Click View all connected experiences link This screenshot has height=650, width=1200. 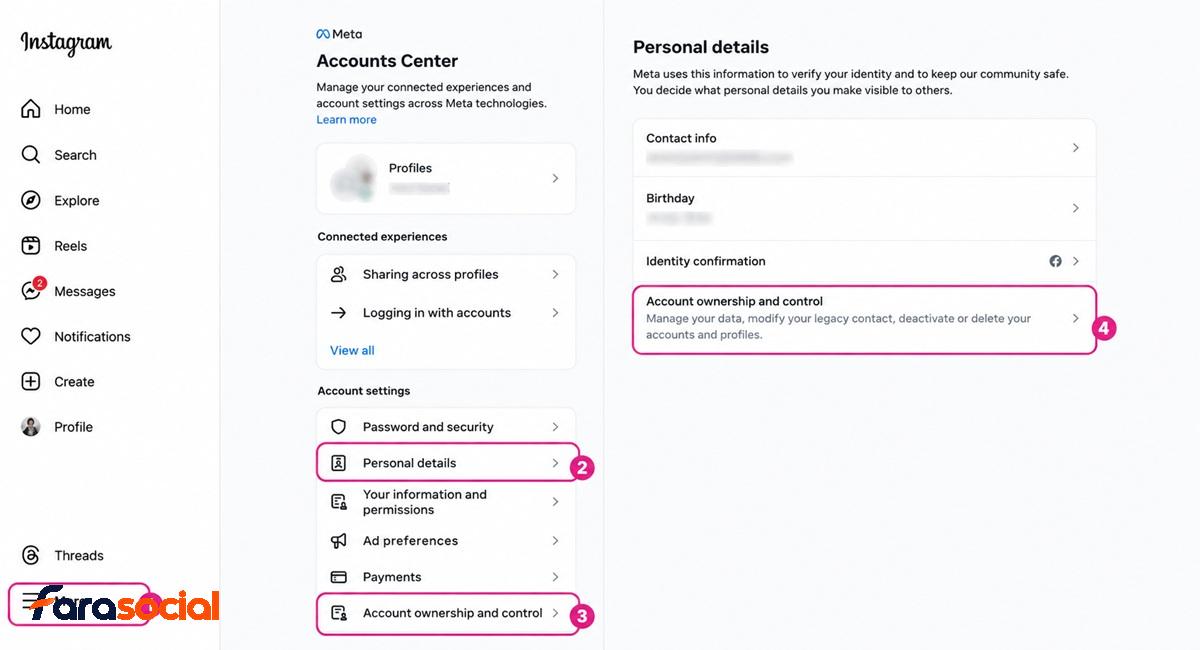click(352, 350)
